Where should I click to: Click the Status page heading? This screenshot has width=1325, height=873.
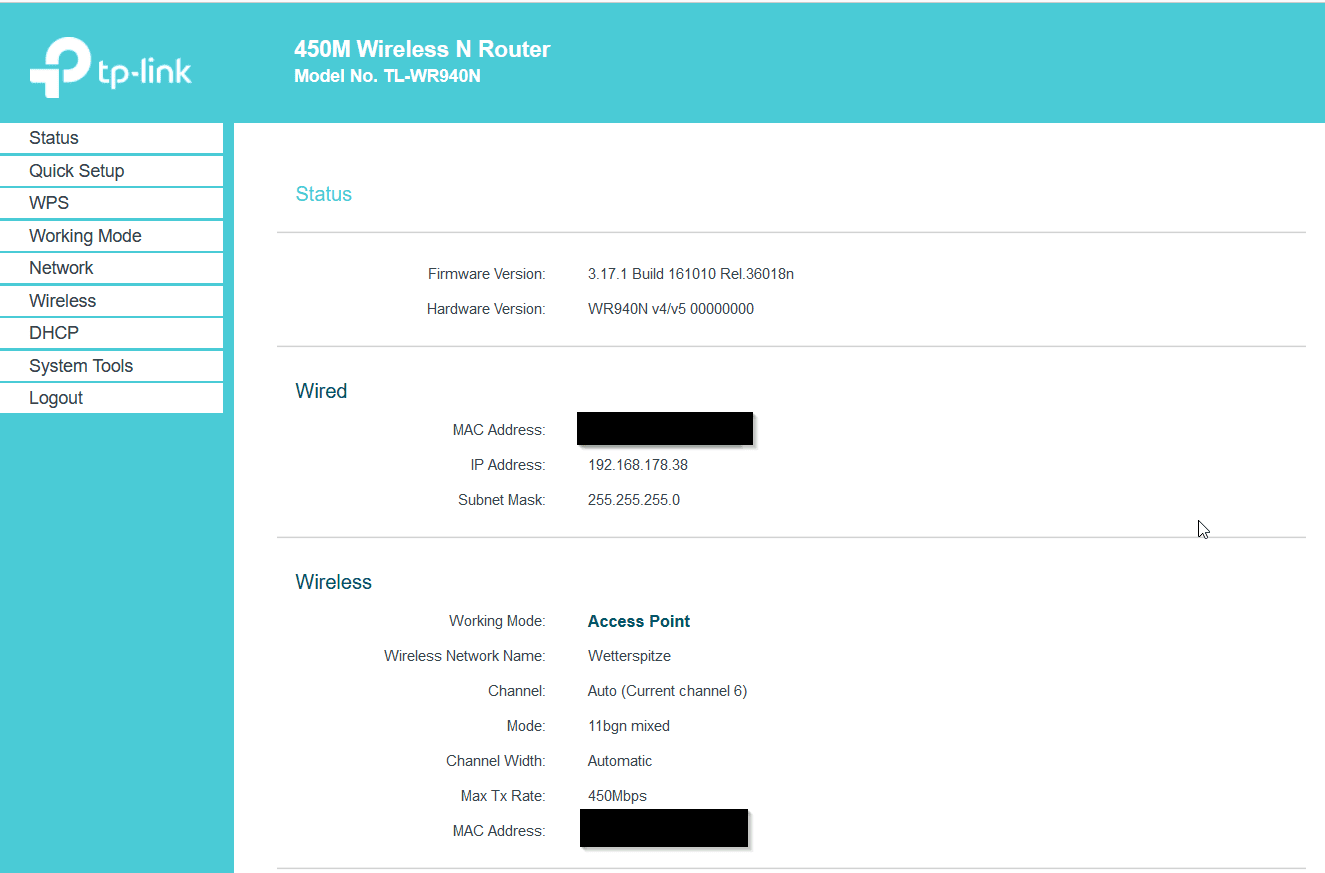(x=324, y=194)
